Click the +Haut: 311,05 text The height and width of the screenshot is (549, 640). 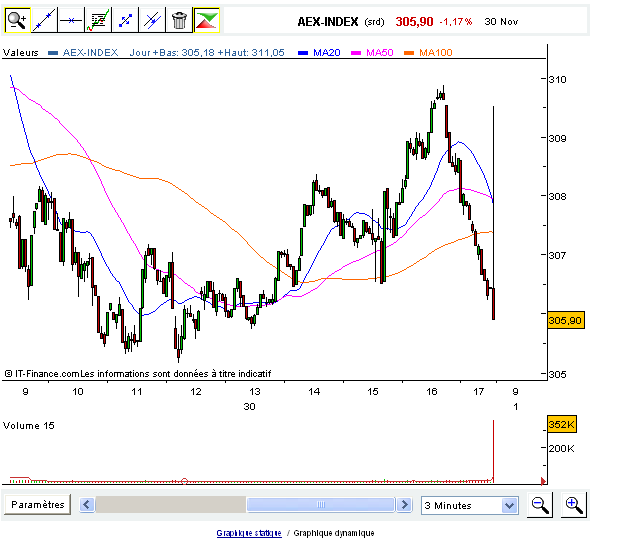251,53
